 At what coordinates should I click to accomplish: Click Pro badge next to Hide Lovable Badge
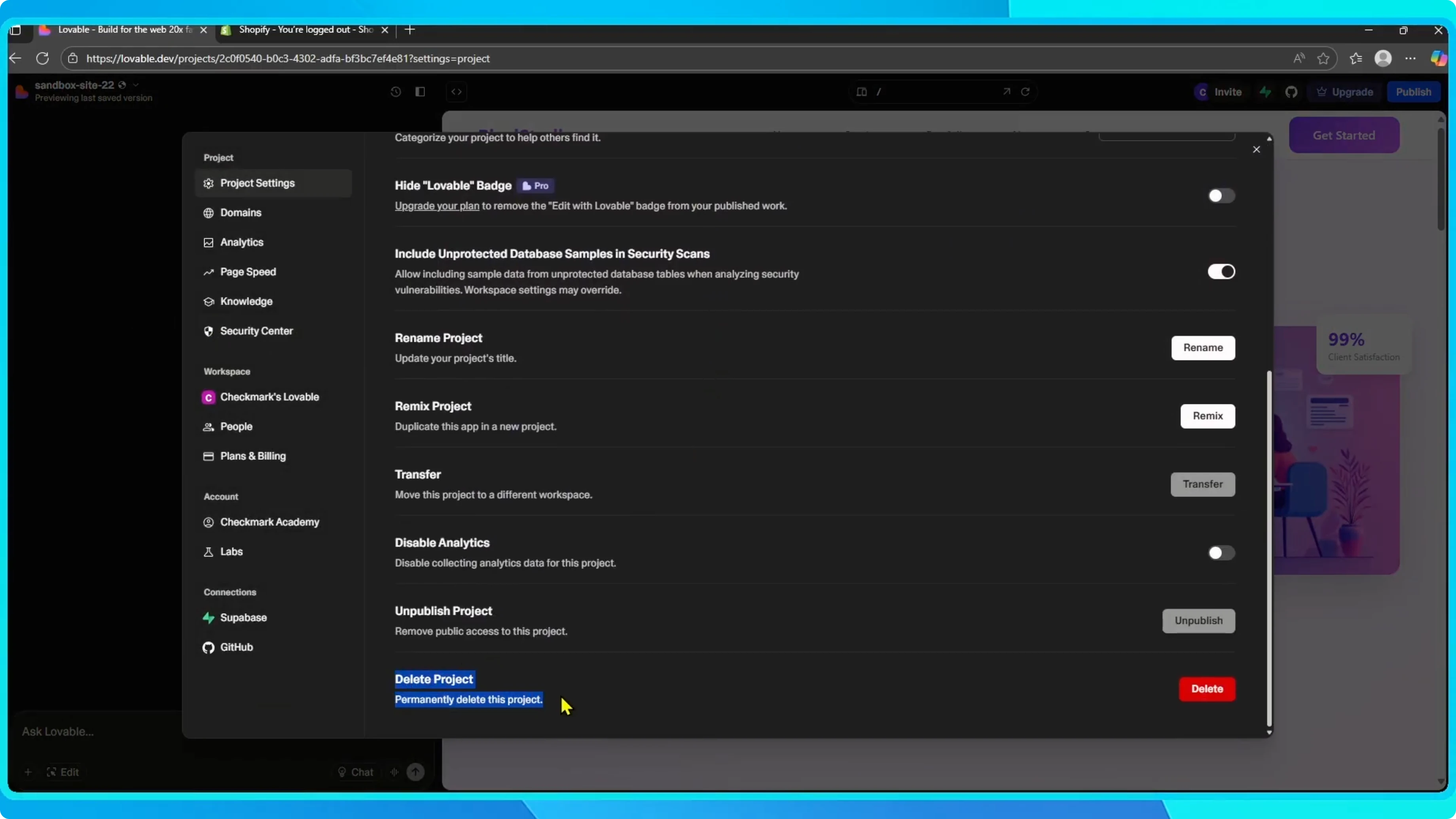pyautogui.click(x=535, y=186)
